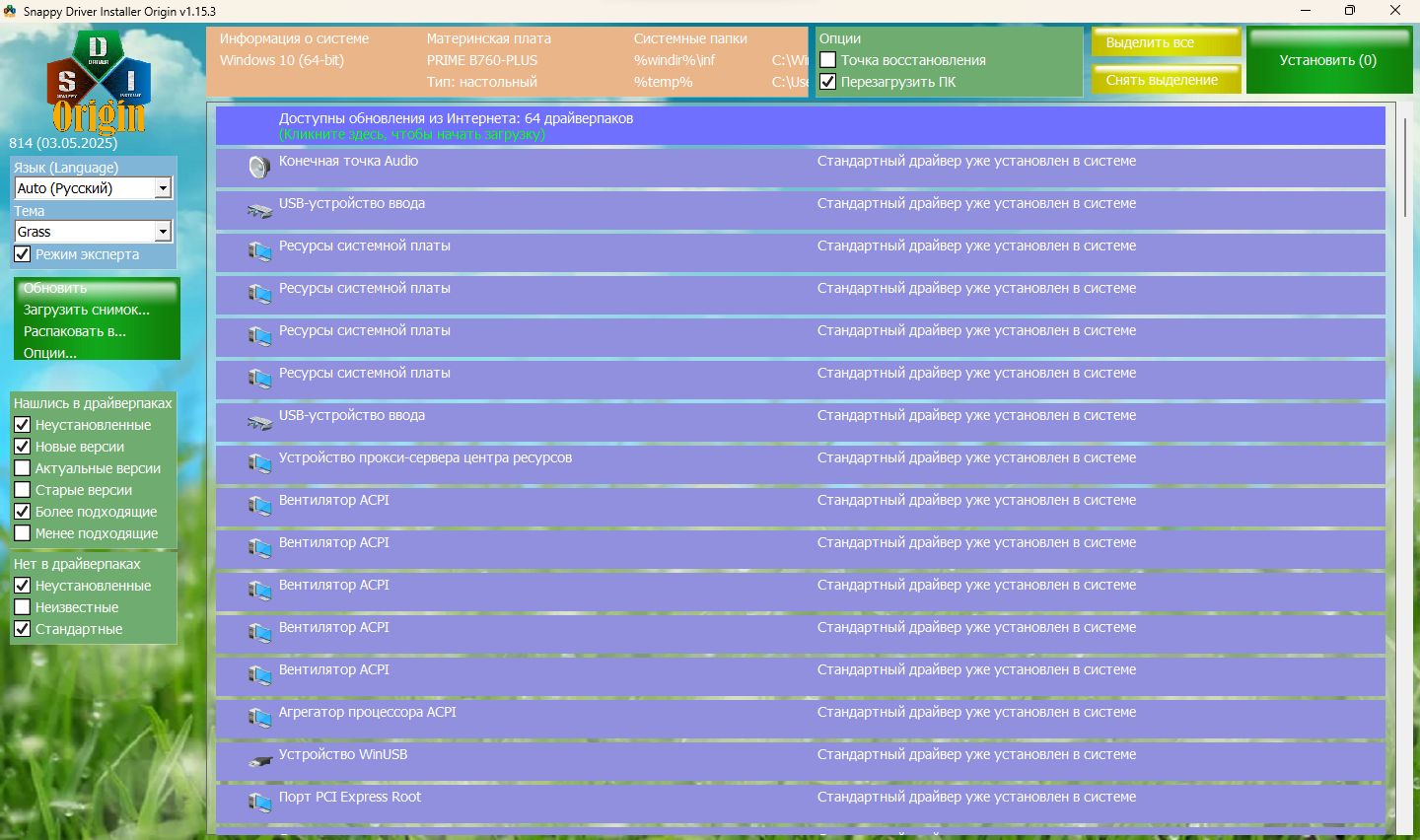
Task: Choose Распаковать в... menu item
Action: pos(75,331)
